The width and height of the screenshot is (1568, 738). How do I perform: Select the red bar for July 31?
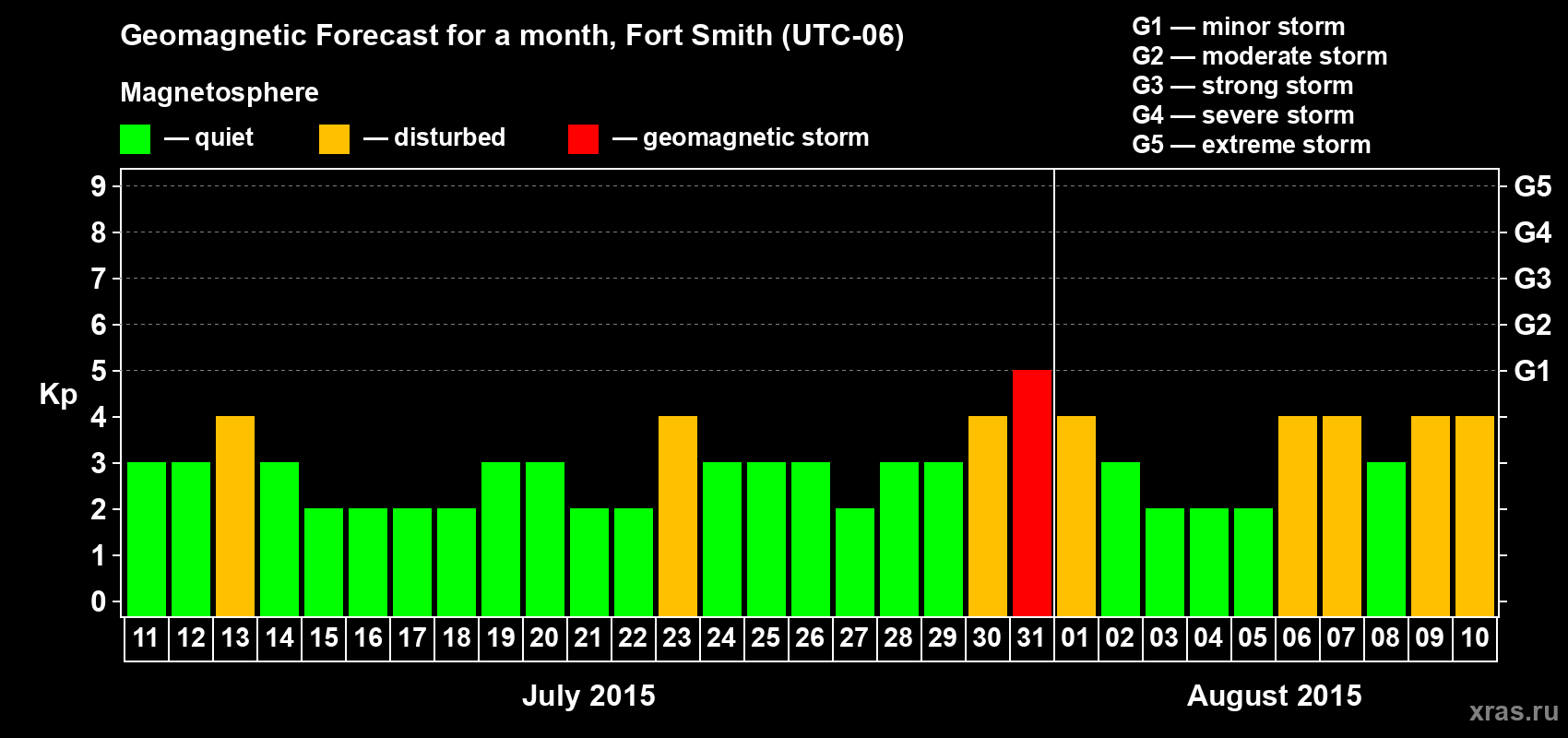coord(1032,493)
